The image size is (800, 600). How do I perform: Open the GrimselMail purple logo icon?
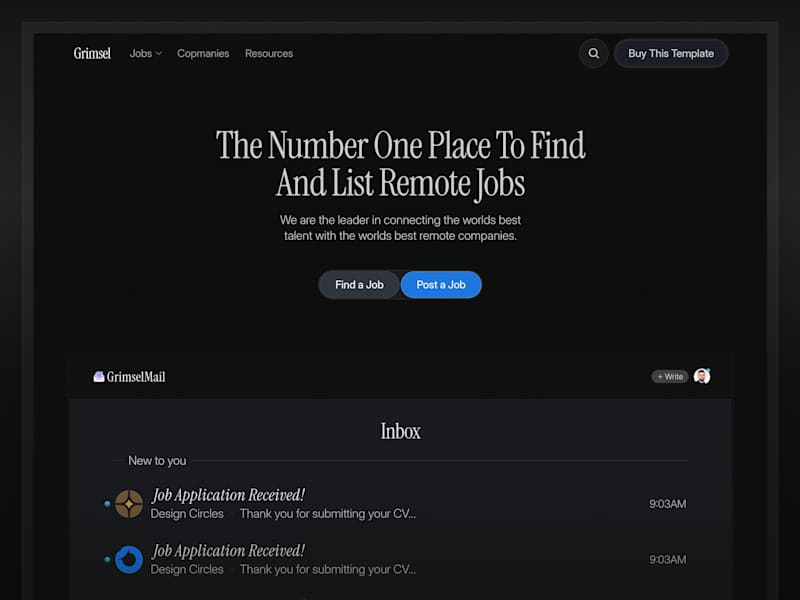click(99, 377)
